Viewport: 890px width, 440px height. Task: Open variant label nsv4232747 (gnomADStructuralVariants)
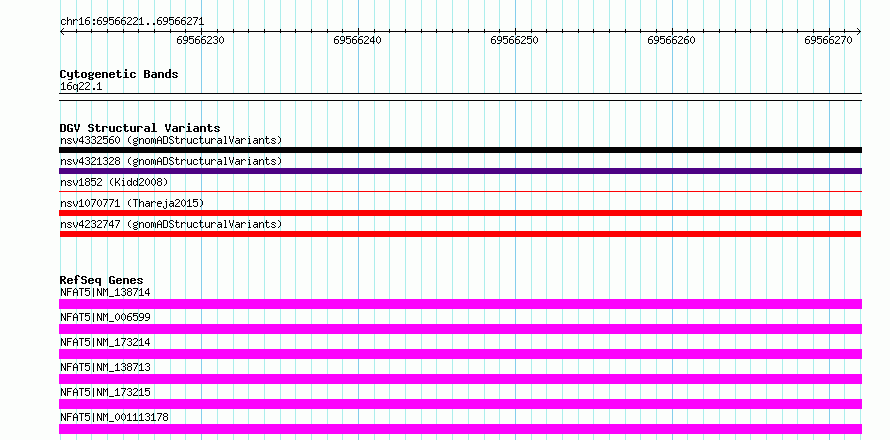click(171, 224)
